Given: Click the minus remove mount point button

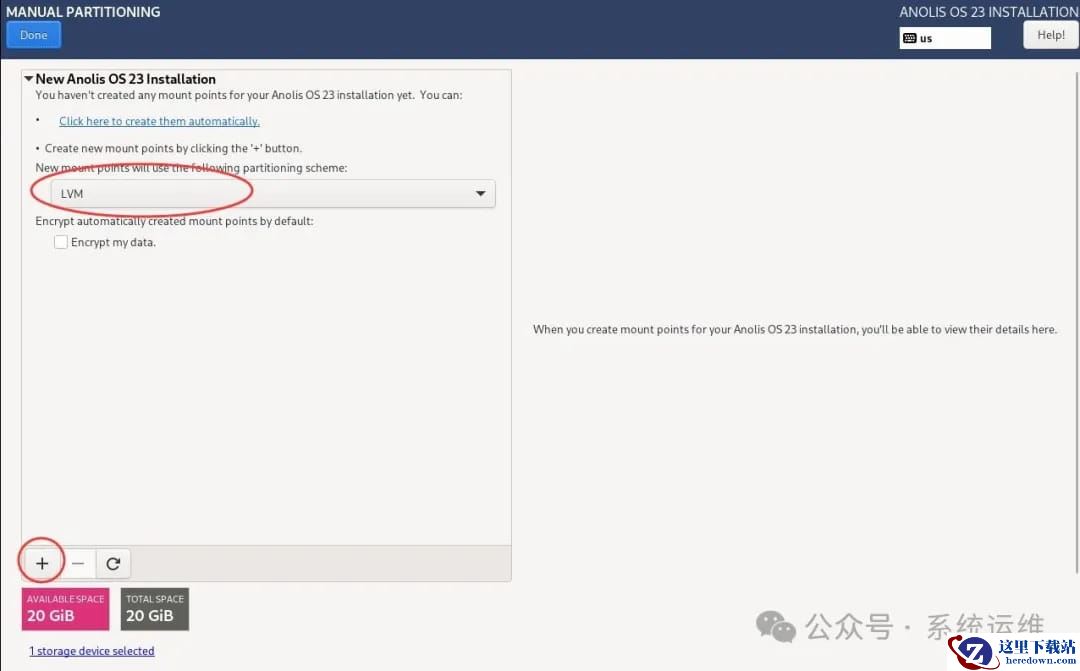Looking at the screenshot, I should [x=78, y=564].
